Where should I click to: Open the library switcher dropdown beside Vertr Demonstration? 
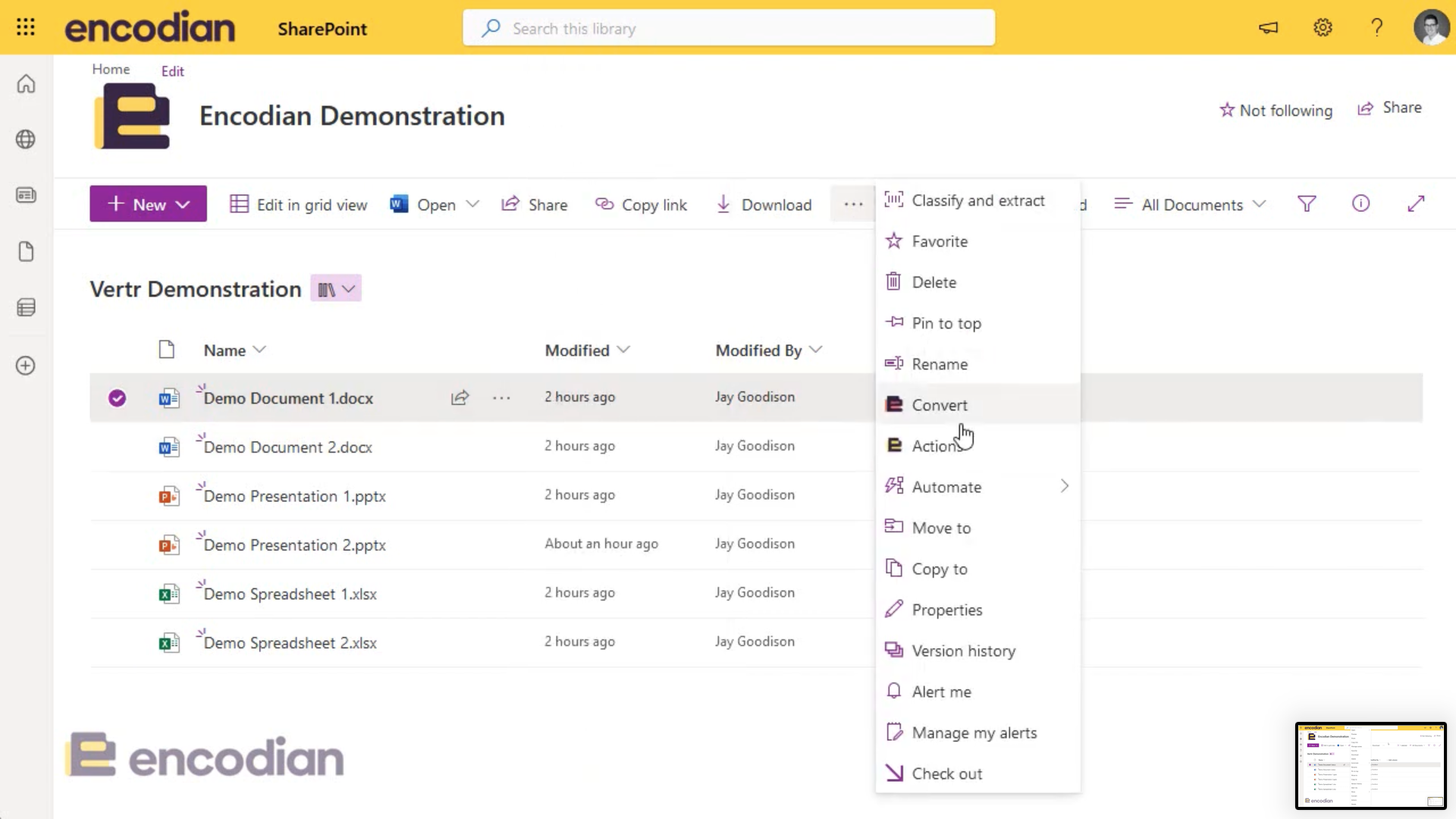pyautogui.click(x=336, y=289)
